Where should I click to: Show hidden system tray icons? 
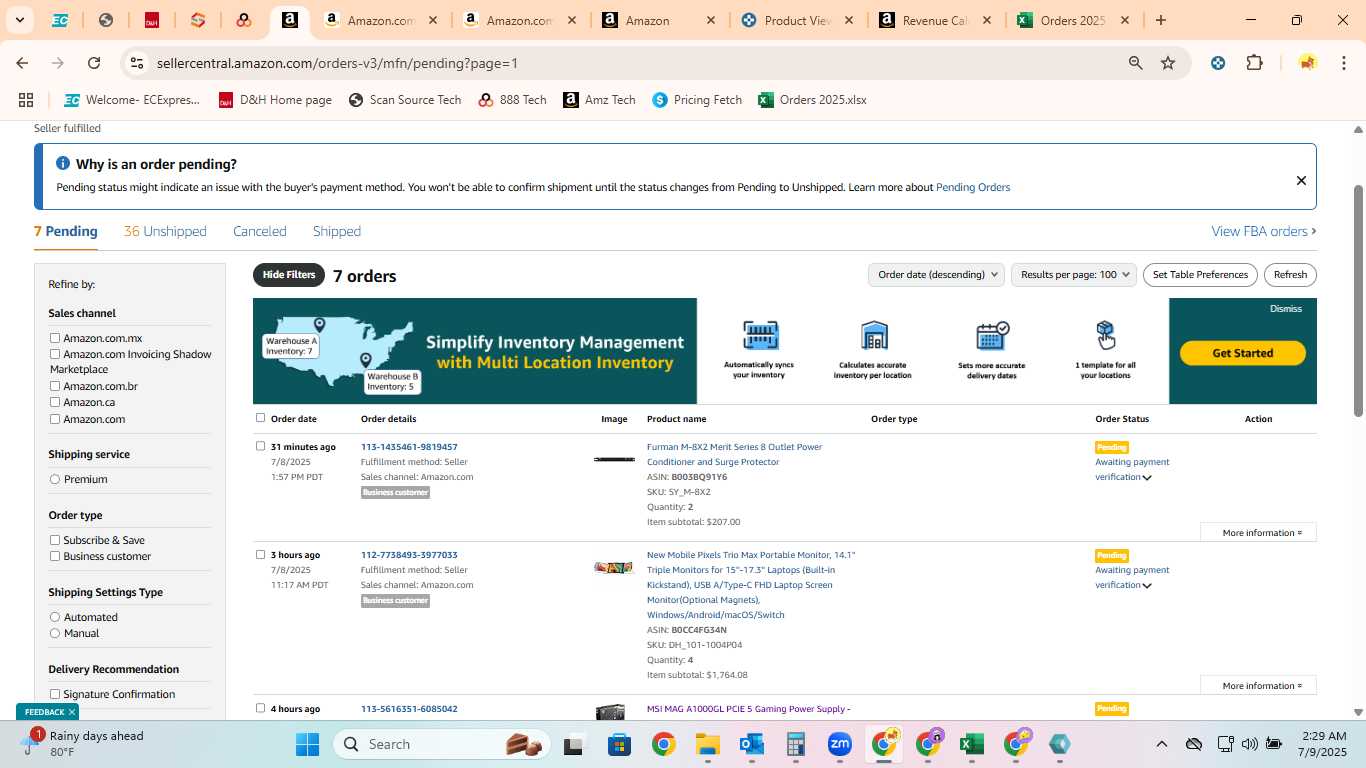point(1161,744)
